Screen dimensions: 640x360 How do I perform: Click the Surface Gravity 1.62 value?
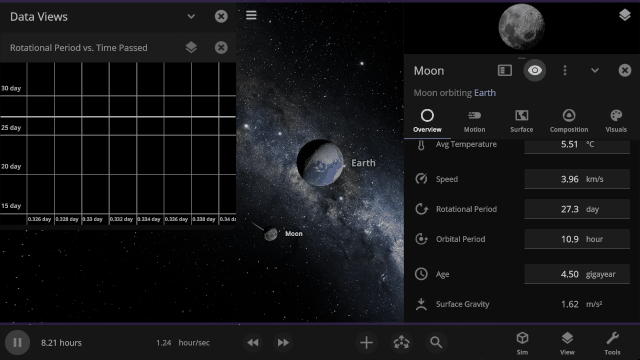[569, 304]
